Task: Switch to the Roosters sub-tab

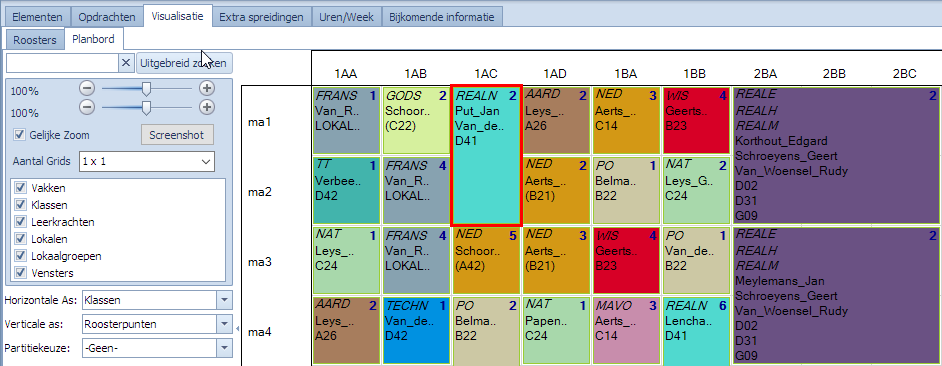Action: [x=35, y=40]
